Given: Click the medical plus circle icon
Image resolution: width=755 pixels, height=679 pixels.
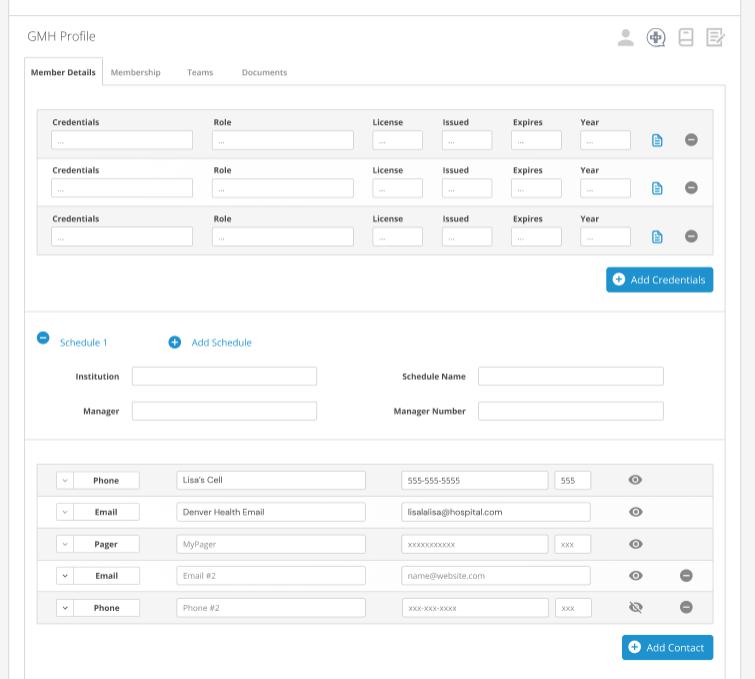Looking at the screenshot, I should tap(656, 38).
